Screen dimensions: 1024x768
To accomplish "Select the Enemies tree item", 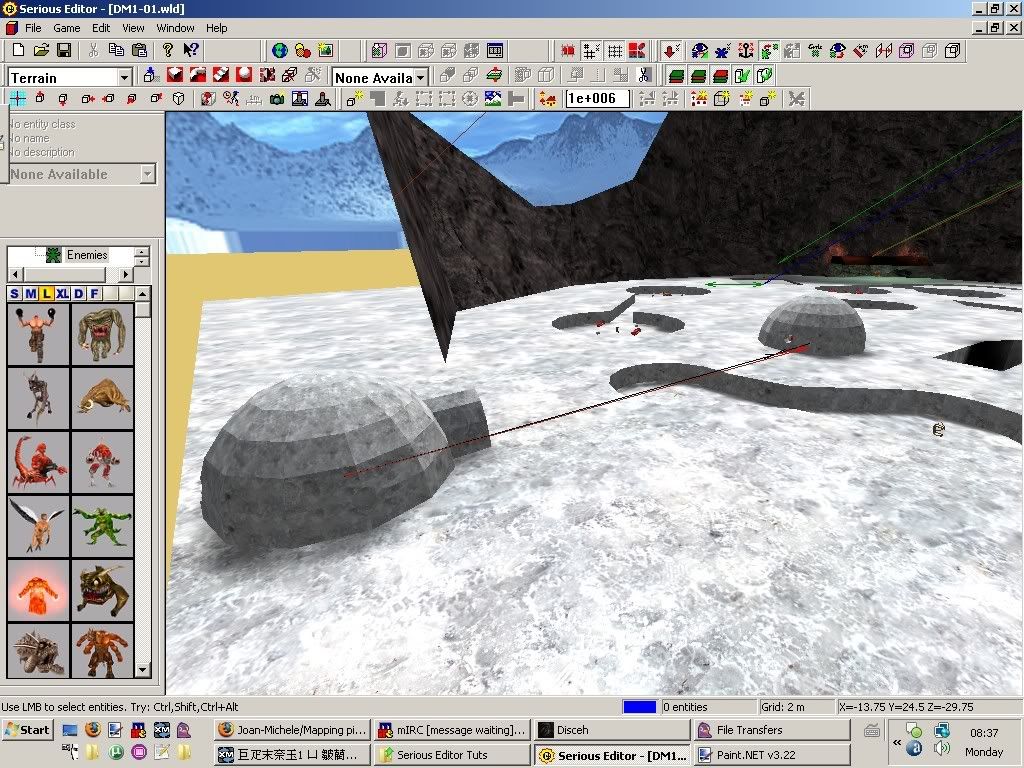I will pos(86,255).
